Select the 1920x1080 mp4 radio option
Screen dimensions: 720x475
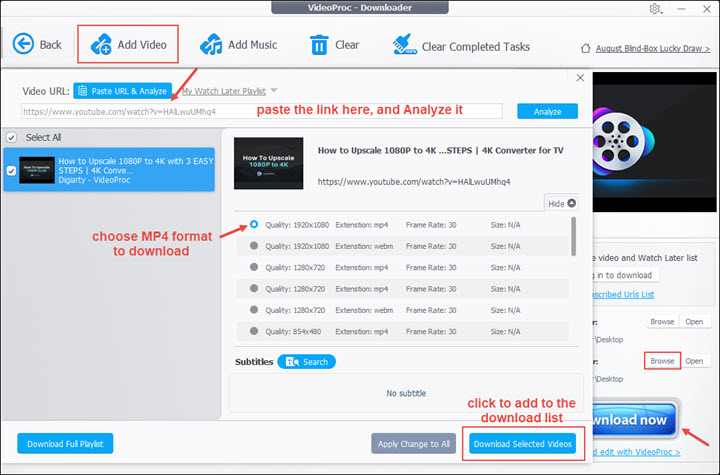point(254,224)
